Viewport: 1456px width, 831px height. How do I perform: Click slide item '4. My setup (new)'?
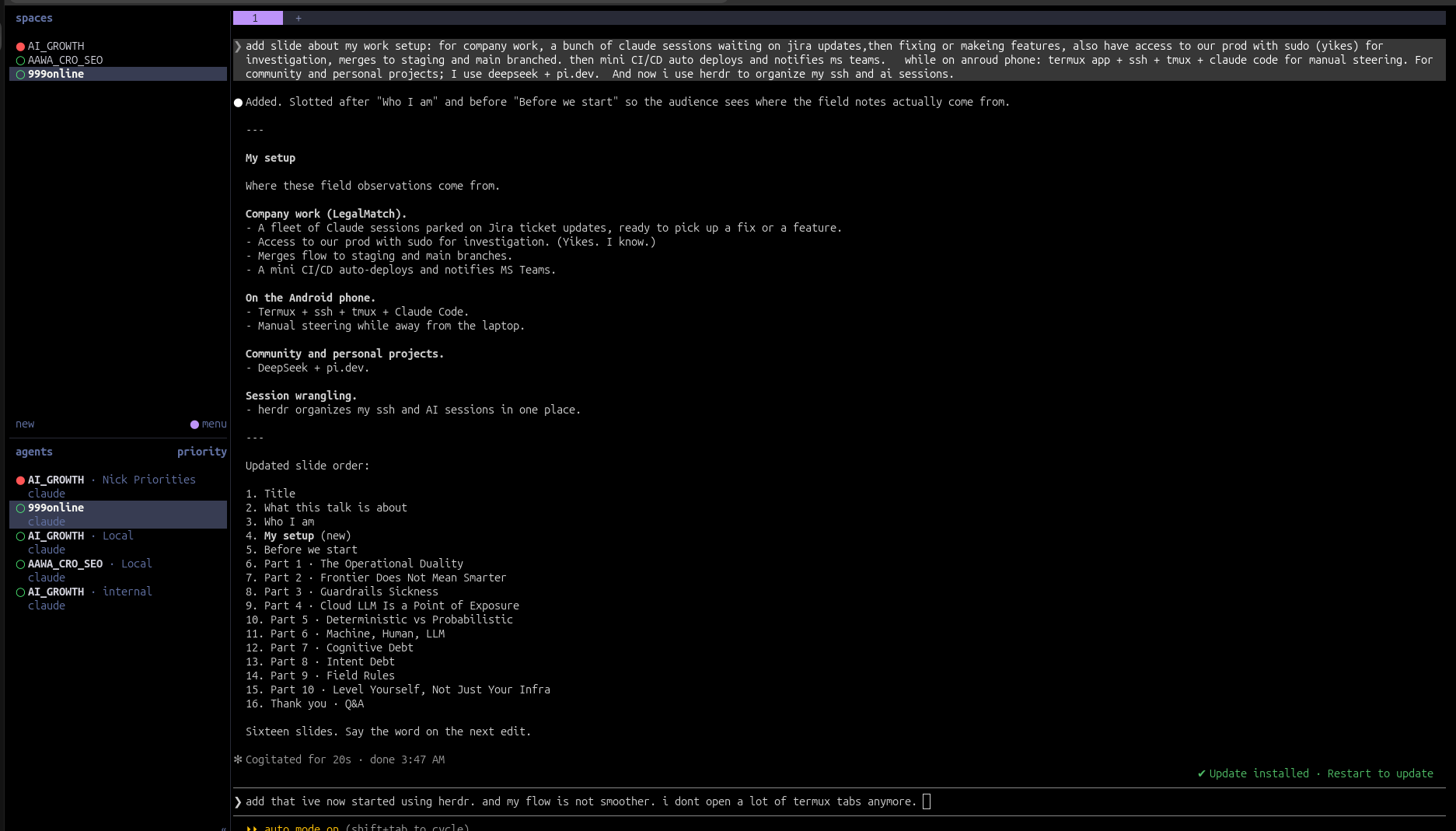[x=299, y=536]
